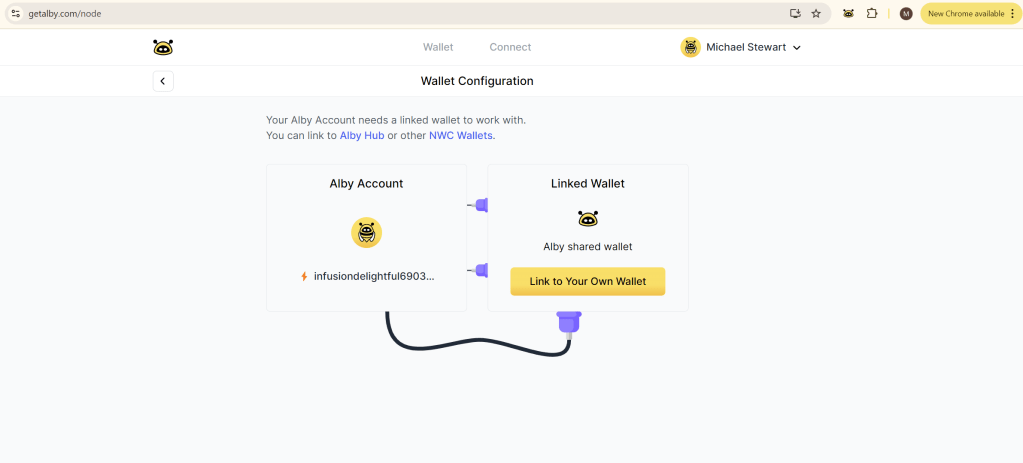Image resolution: width=1023 pixels, height=463 pixels.
Task: Click the Alby bee logo in header
Action: [163, 47]
